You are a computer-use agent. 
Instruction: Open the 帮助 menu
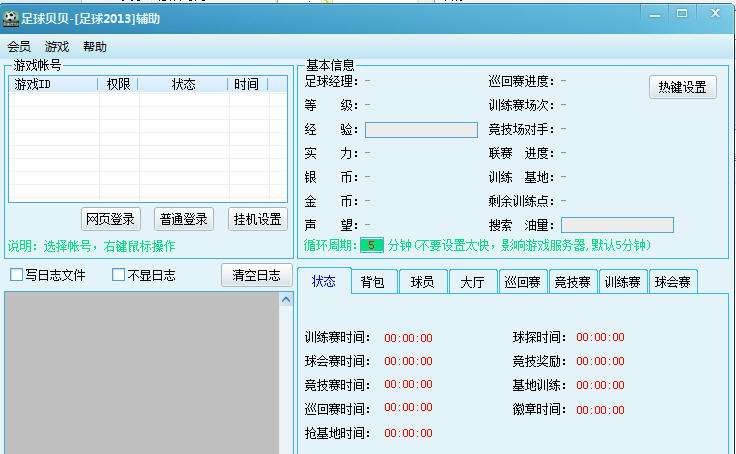(x=95, y=46)
